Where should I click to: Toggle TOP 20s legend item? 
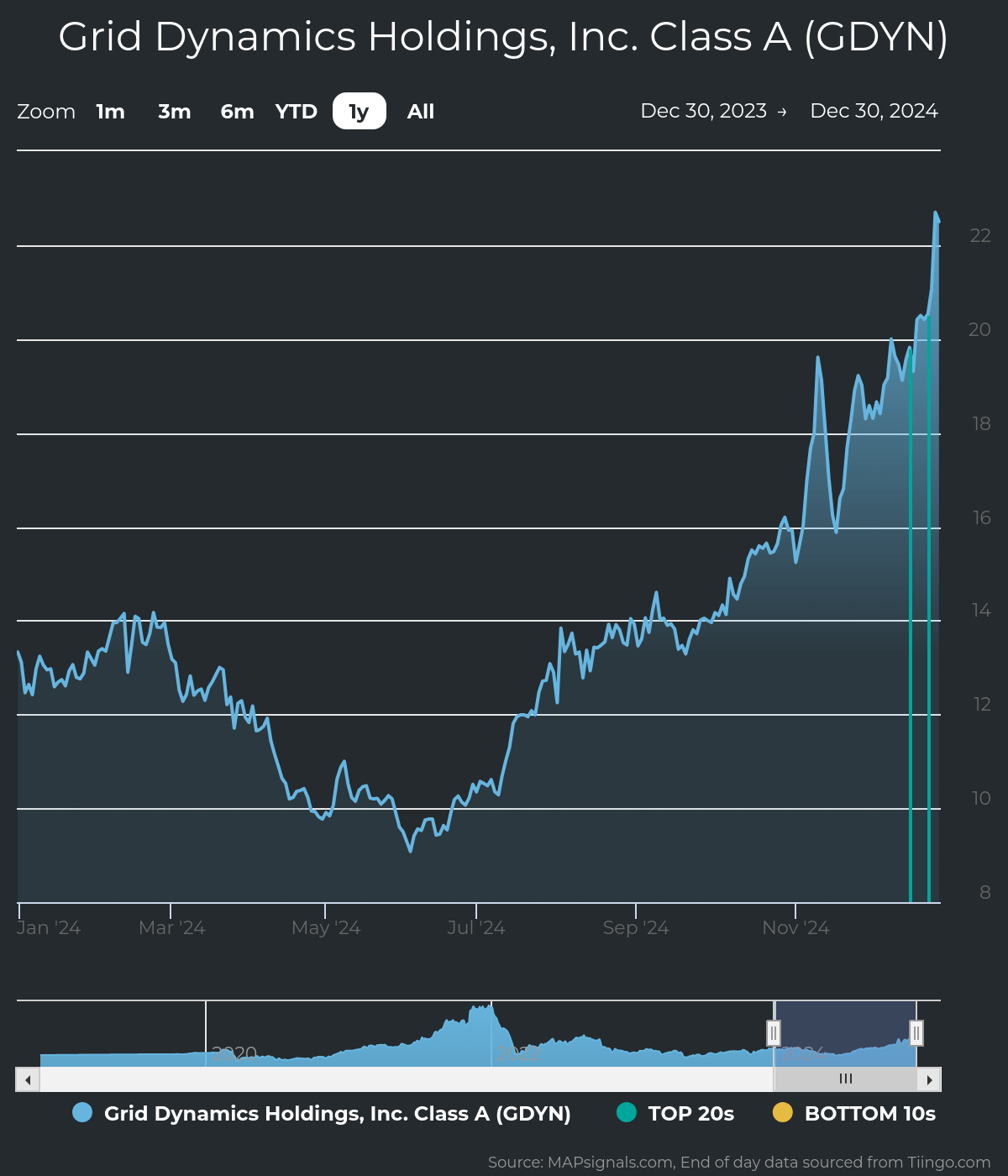coord(675,1113)
